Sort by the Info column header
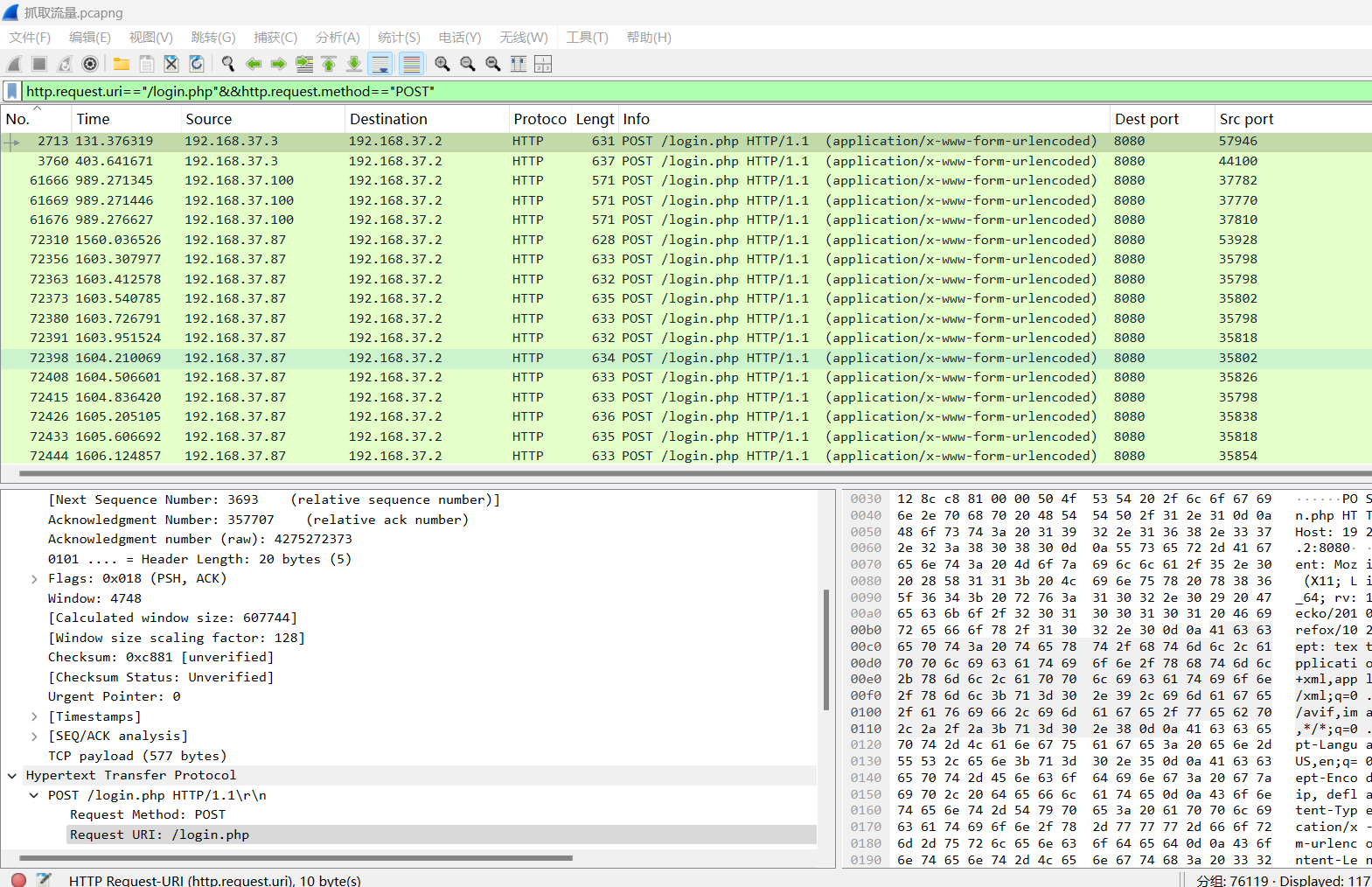 864,119
